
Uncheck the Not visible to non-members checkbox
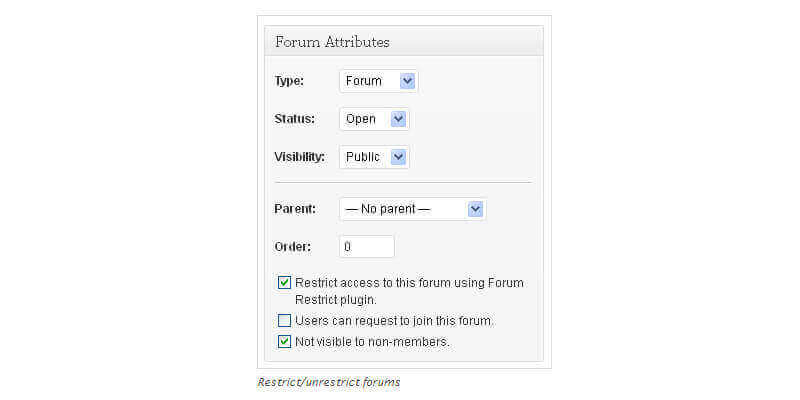[x=285, y=342]
